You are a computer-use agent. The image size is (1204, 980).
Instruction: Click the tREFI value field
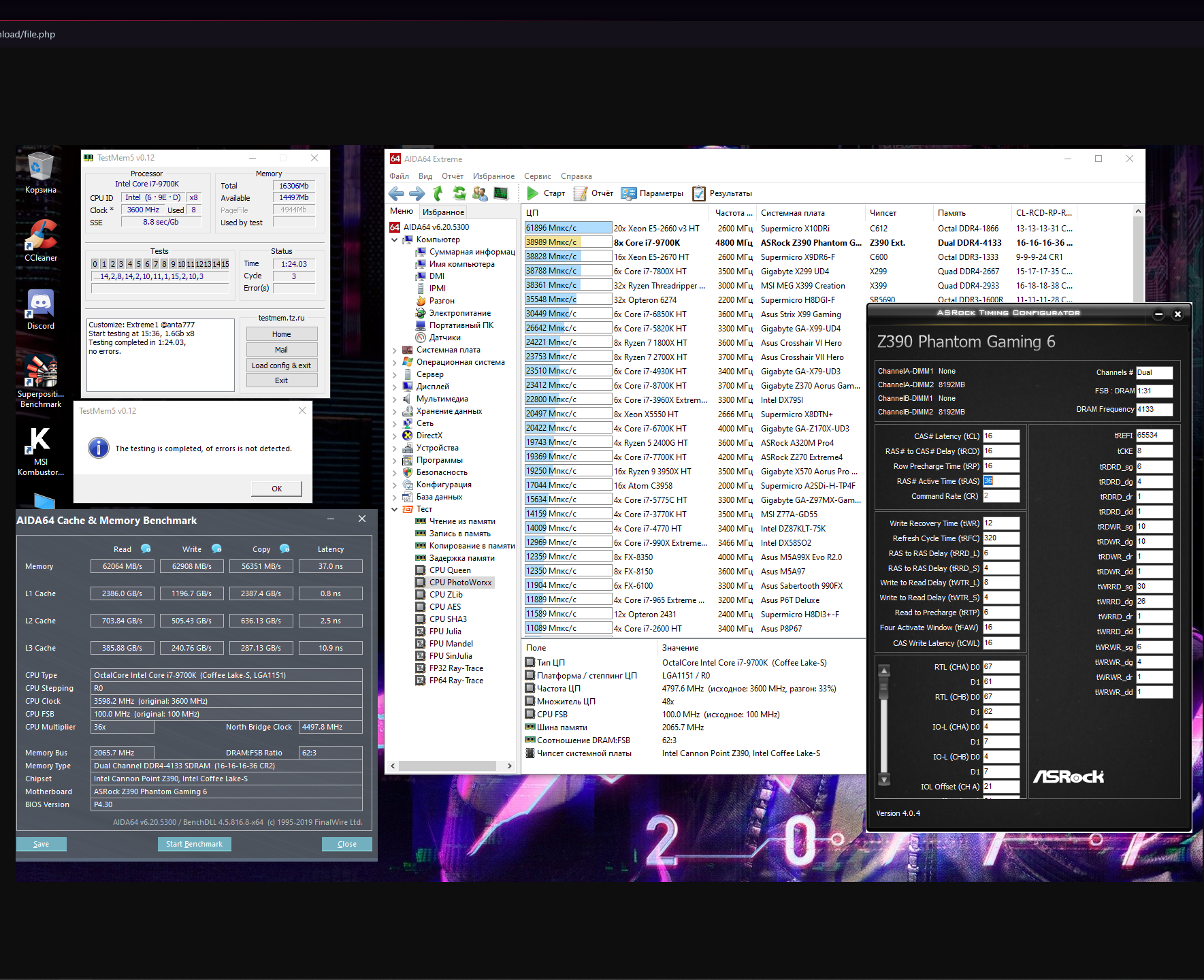1154,436
